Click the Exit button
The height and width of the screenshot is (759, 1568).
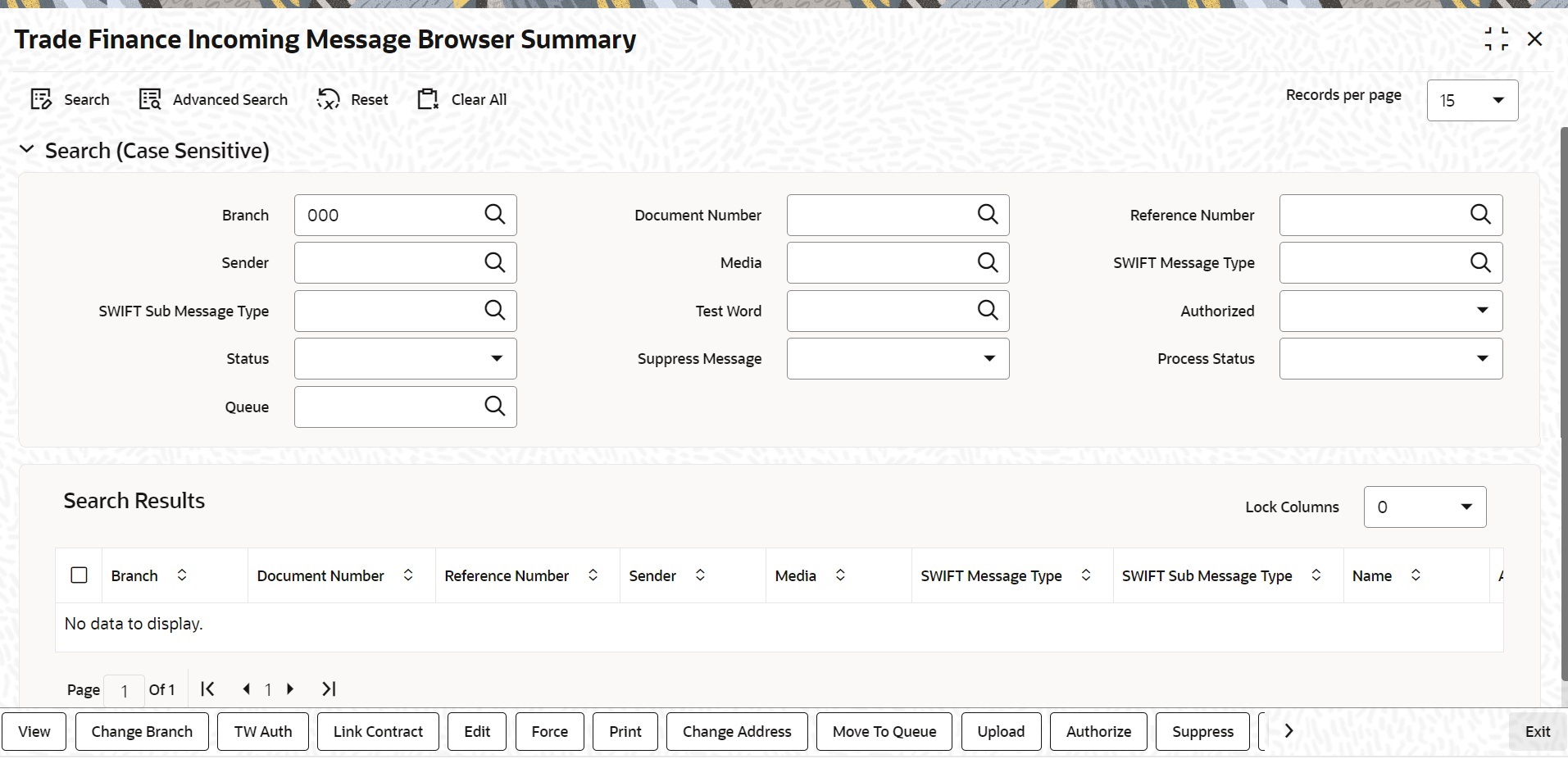pos(1538,731)
